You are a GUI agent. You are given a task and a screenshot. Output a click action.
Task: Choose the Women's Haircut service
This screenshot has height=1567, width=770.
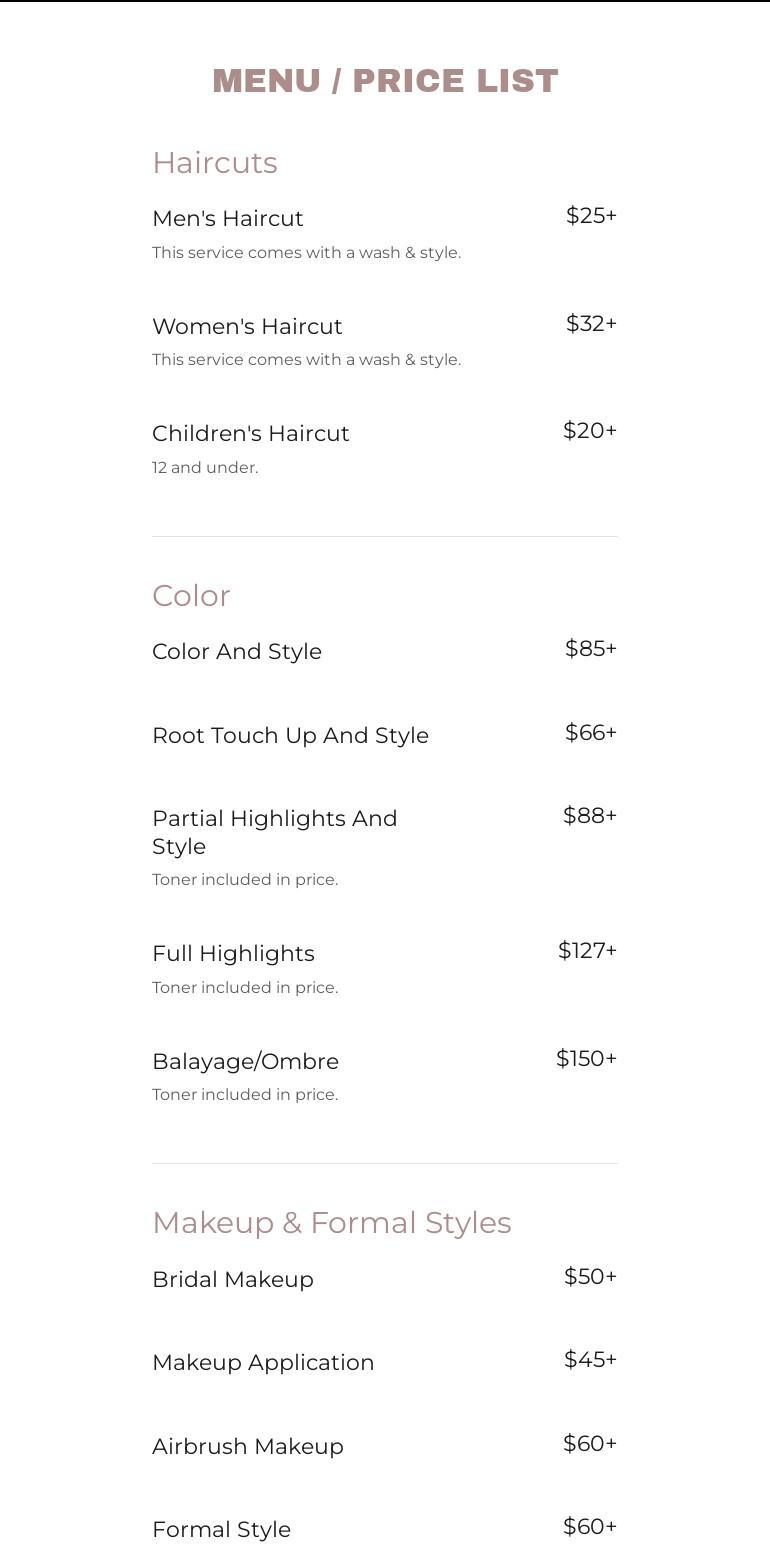tap(247, 327)
